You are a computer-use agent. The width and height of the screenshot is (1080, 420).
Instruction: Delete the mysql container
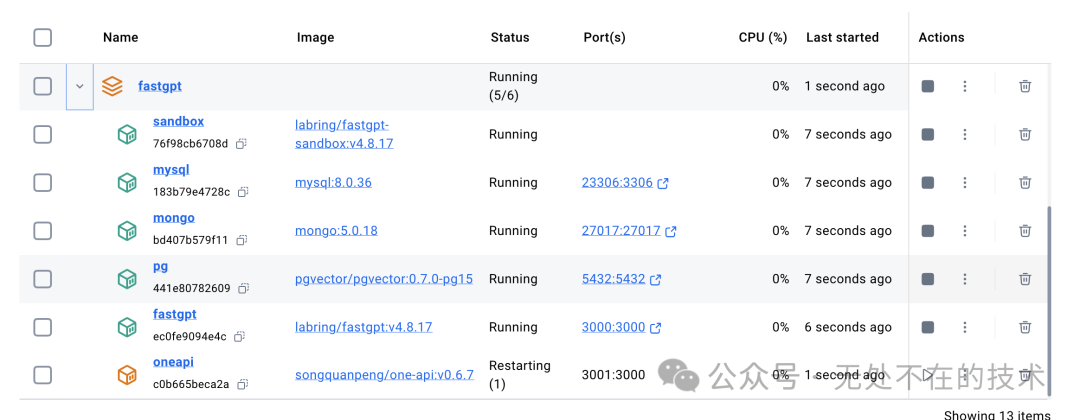[1025, 182]
